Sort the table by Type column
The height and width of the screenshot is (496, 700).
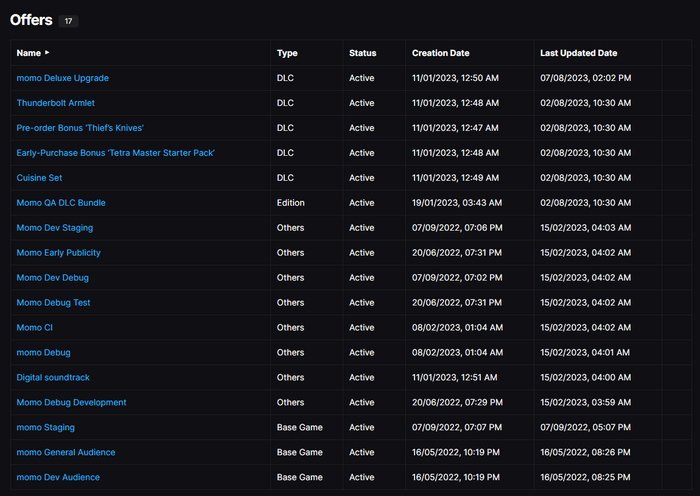pyautogui.click(x=287, y=53)
